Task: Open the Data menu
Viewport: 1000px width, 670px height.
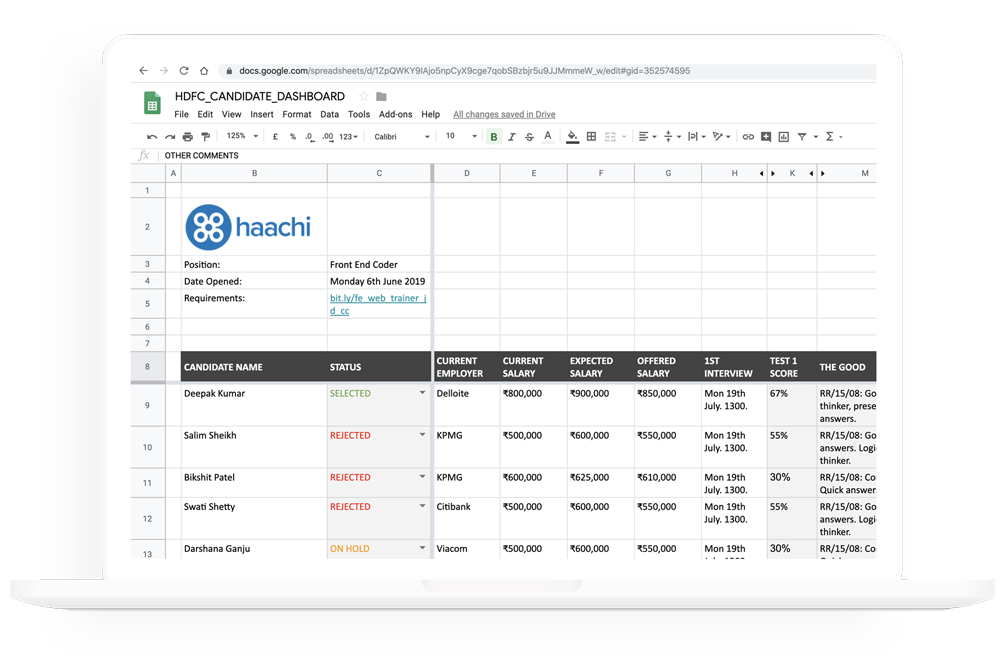Action: tap(329, 114)
